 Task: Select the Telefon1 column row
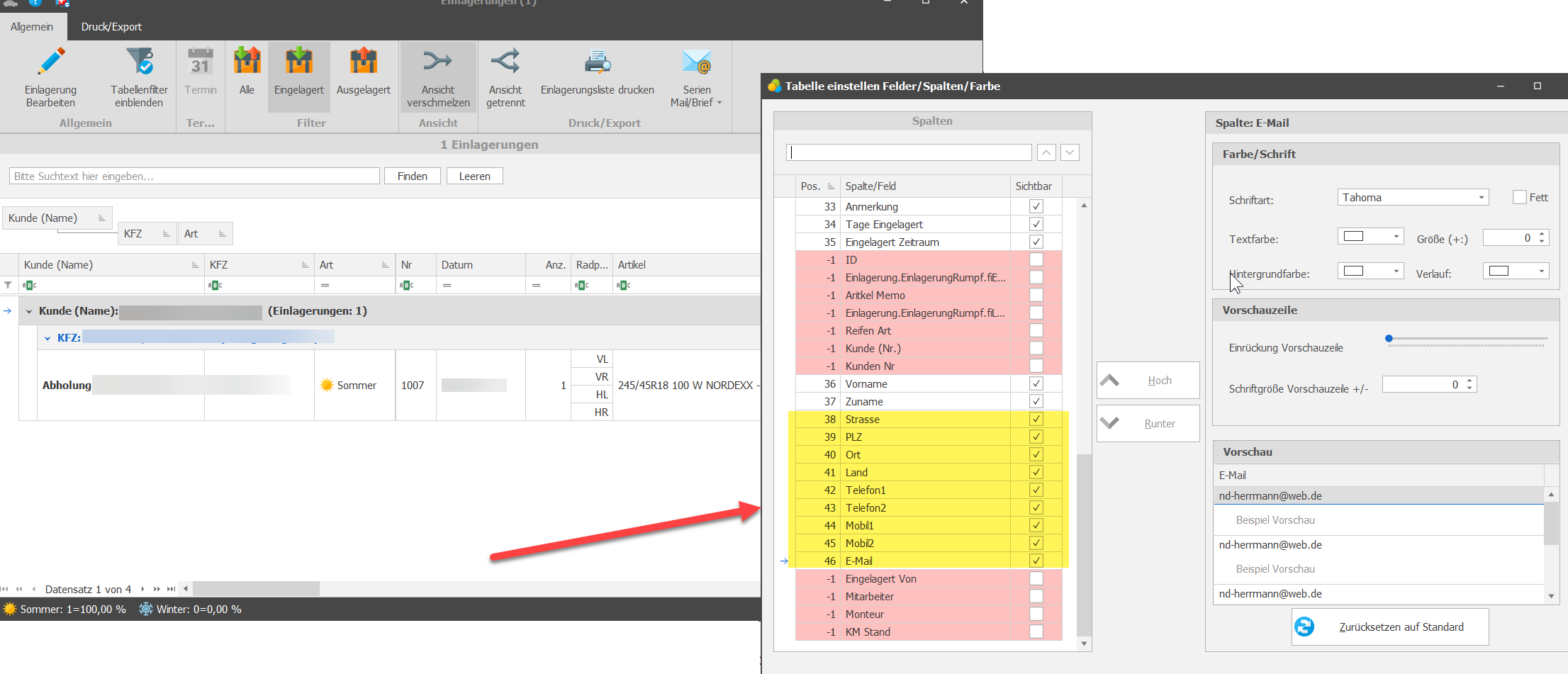pos(929,490)
